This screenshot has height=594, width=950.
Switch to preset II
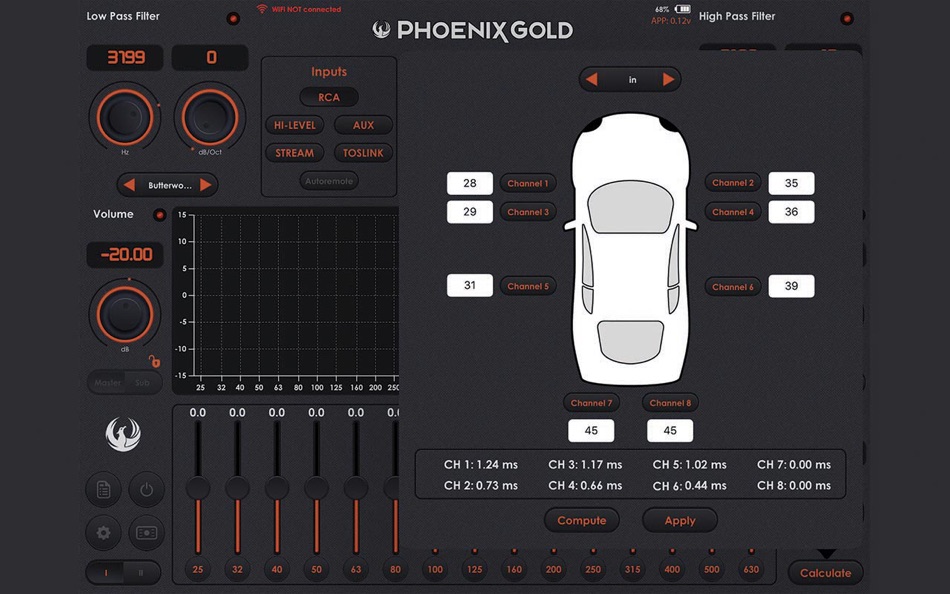click(x=141, y=572)
